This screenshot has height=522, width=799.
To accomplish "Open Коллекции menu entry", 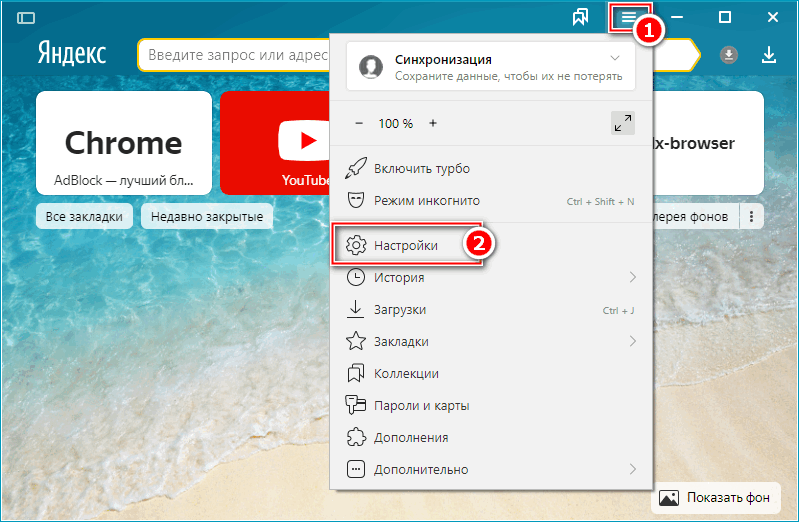I will click(x=491, y=373).
